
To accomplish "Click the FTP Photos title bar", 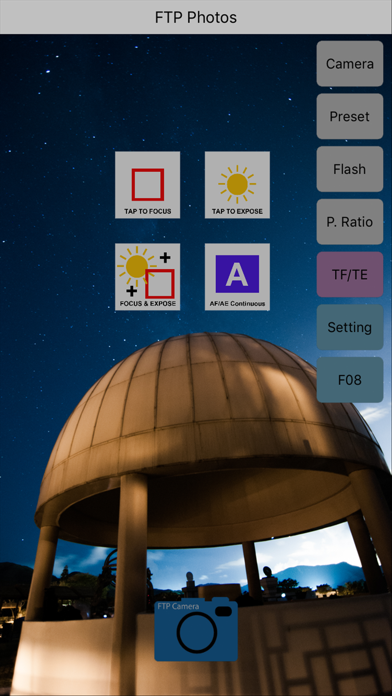I will [196, 17].
